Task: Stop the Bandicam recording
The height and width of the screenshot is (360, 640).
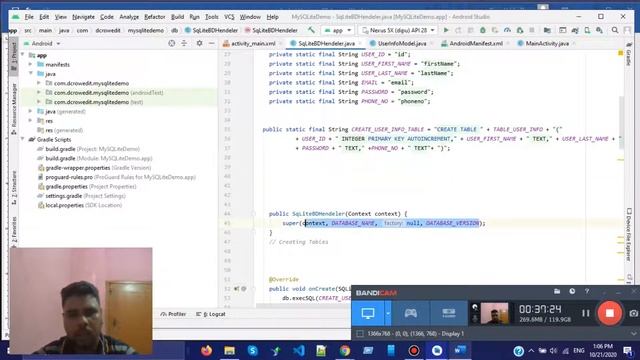Action: pos(609,313)
